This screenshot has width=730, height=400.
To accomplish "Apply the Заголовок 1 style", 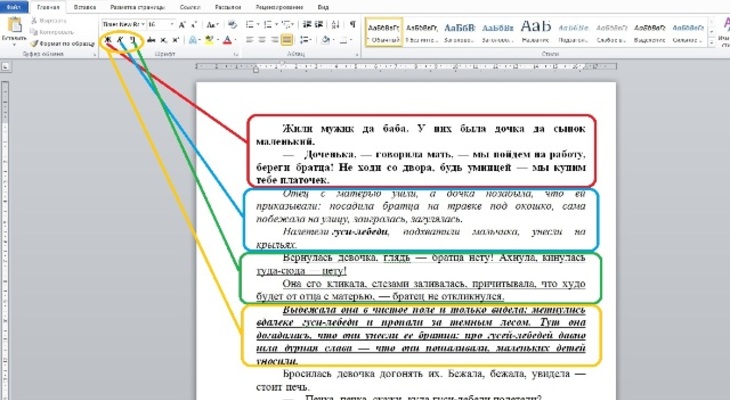I will coord(460,32).
